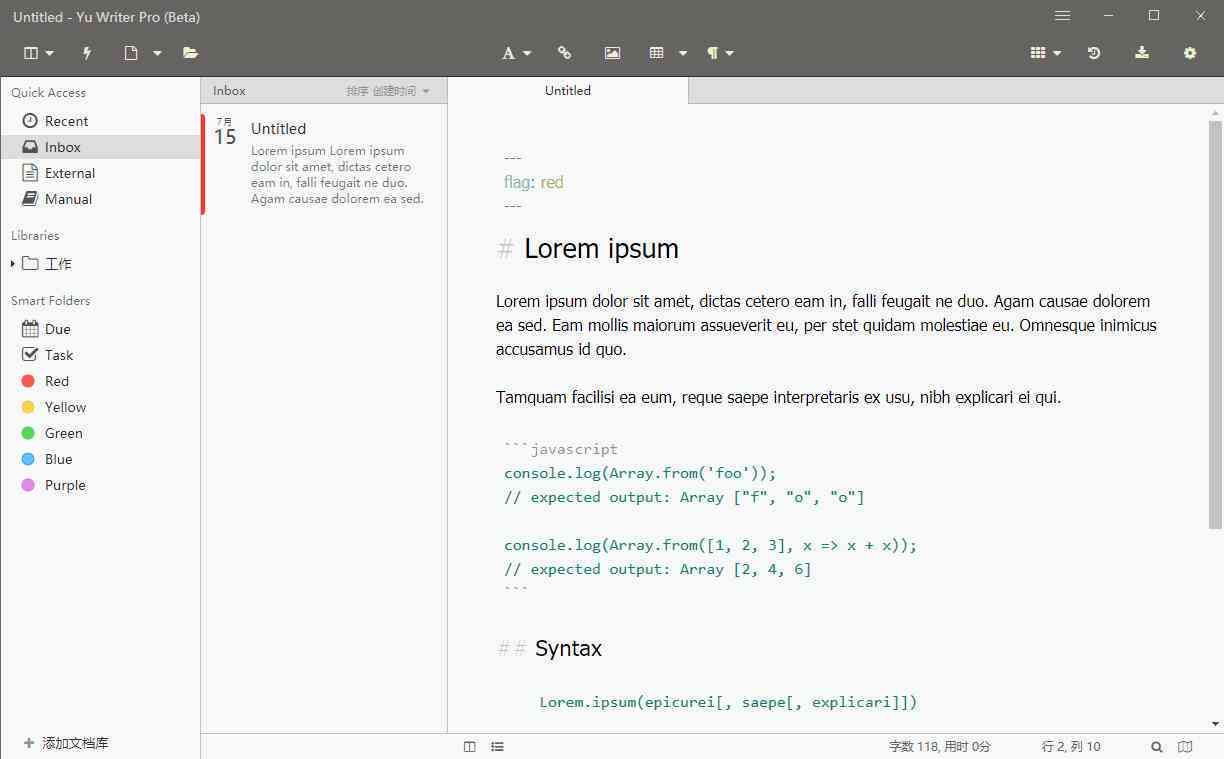The height and width of the screenshot is (759, 1224).
Task: Open the layout options dropdown arrow
Action: [x=49, y=54]
